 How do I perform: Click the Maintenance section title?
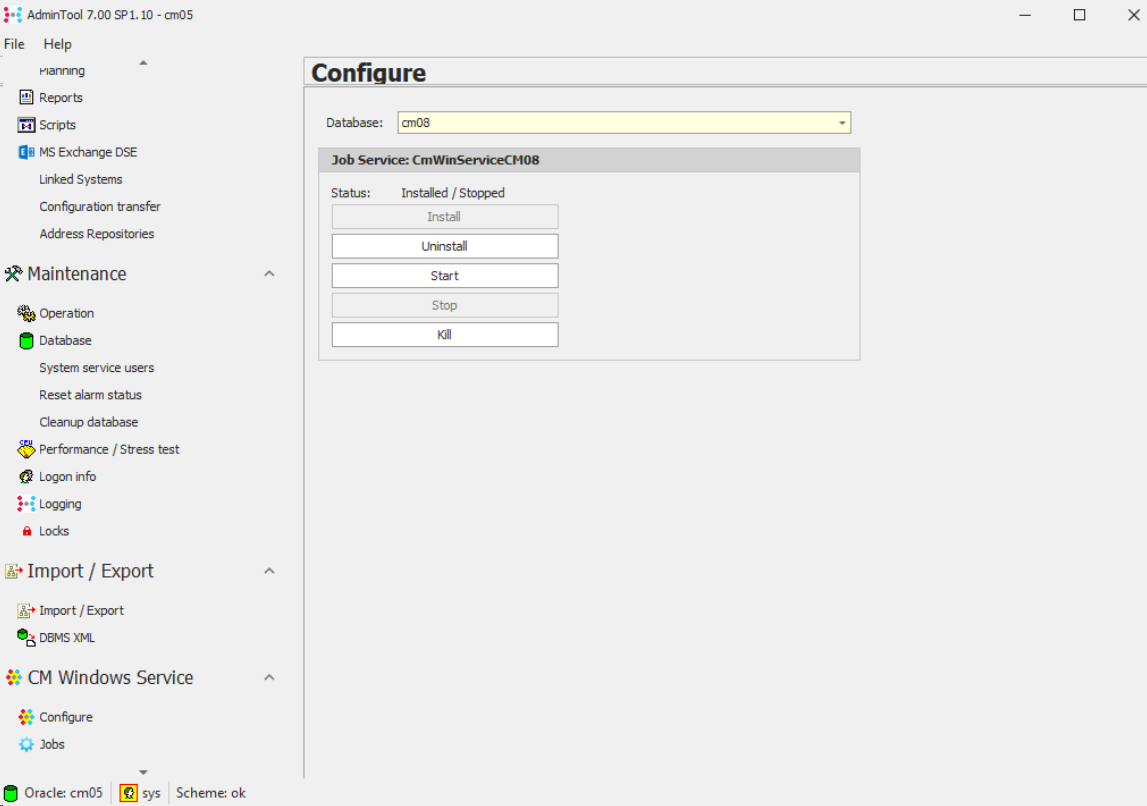tap(77, 274)
